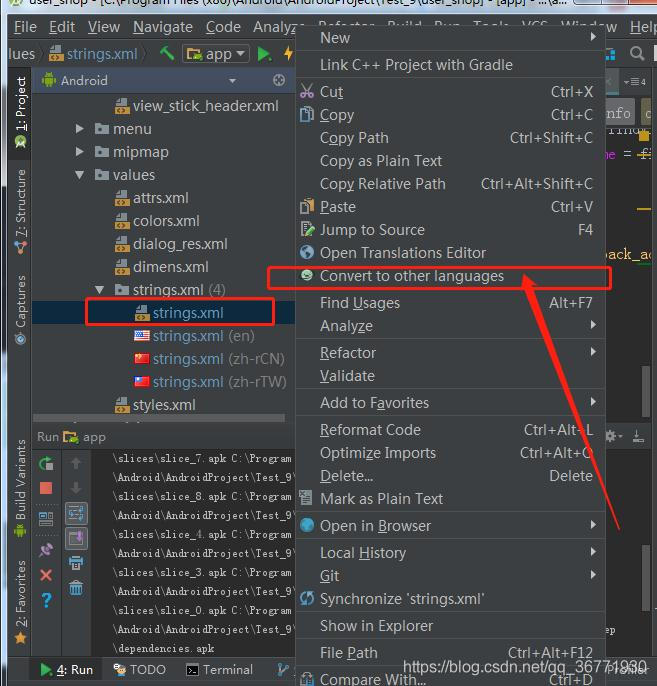Click the hide panel icon beside the gear
The width and height of the screenshot is (657, 686).
(x=638, y=436)
